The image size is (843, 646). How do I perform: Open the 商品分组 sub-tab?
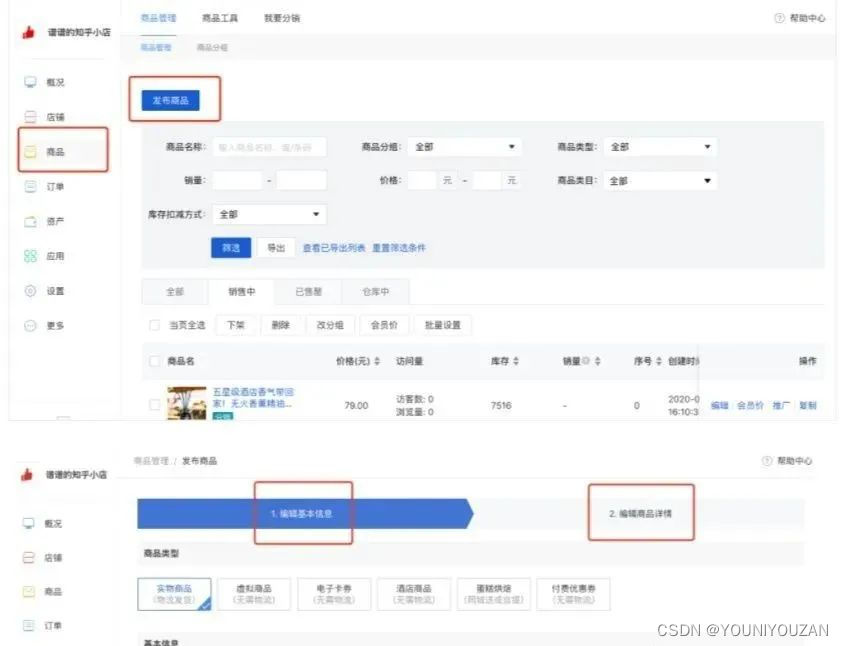click(212, 47)
